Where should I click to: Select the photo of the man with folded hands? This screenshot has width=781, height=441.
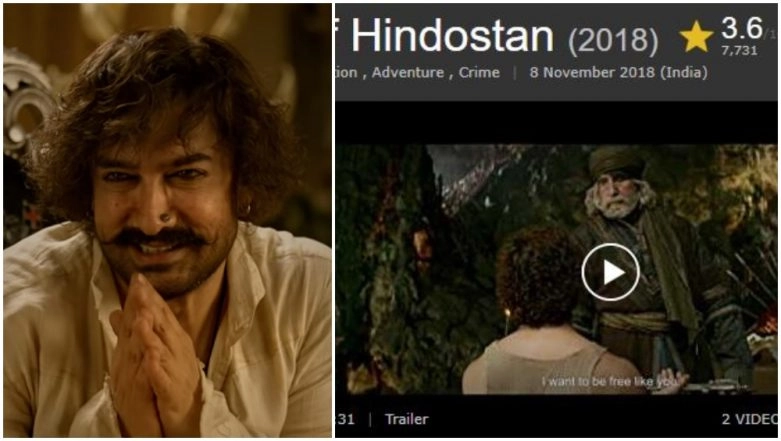167,221
